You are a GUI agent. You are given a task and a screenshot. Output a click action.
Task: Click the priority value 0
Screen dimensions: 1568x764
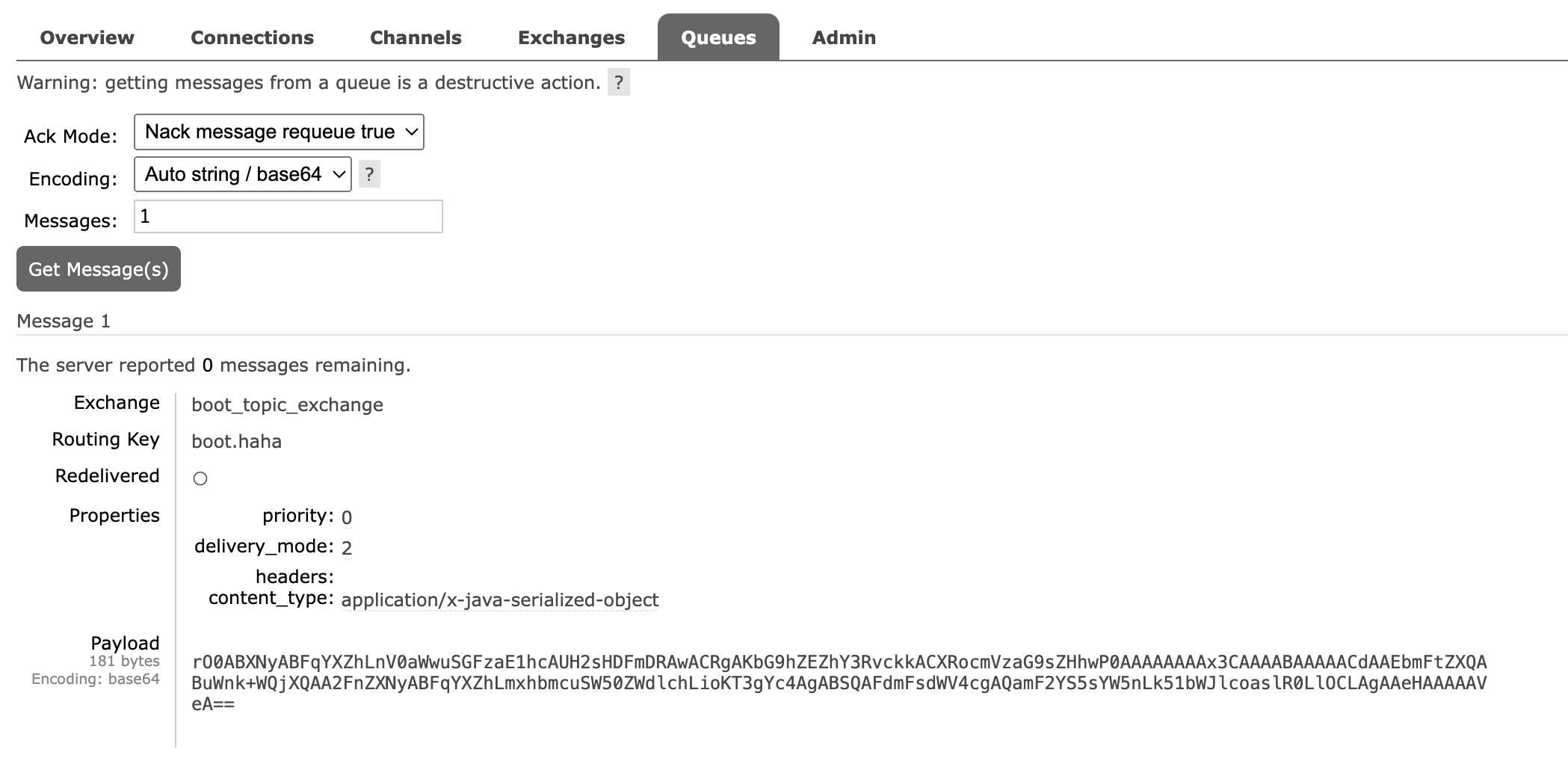click(x=347, y=517)
